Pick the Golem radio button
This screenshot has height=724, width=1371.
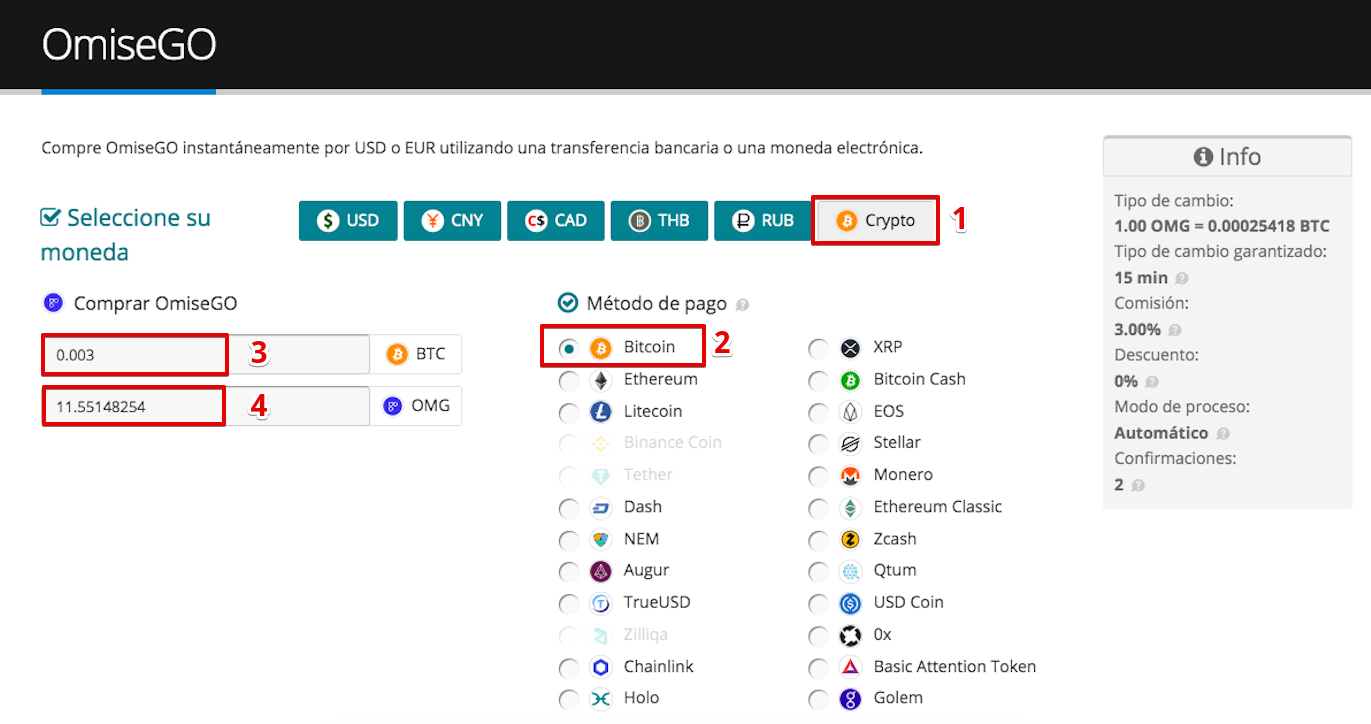[x=819, y=699]
